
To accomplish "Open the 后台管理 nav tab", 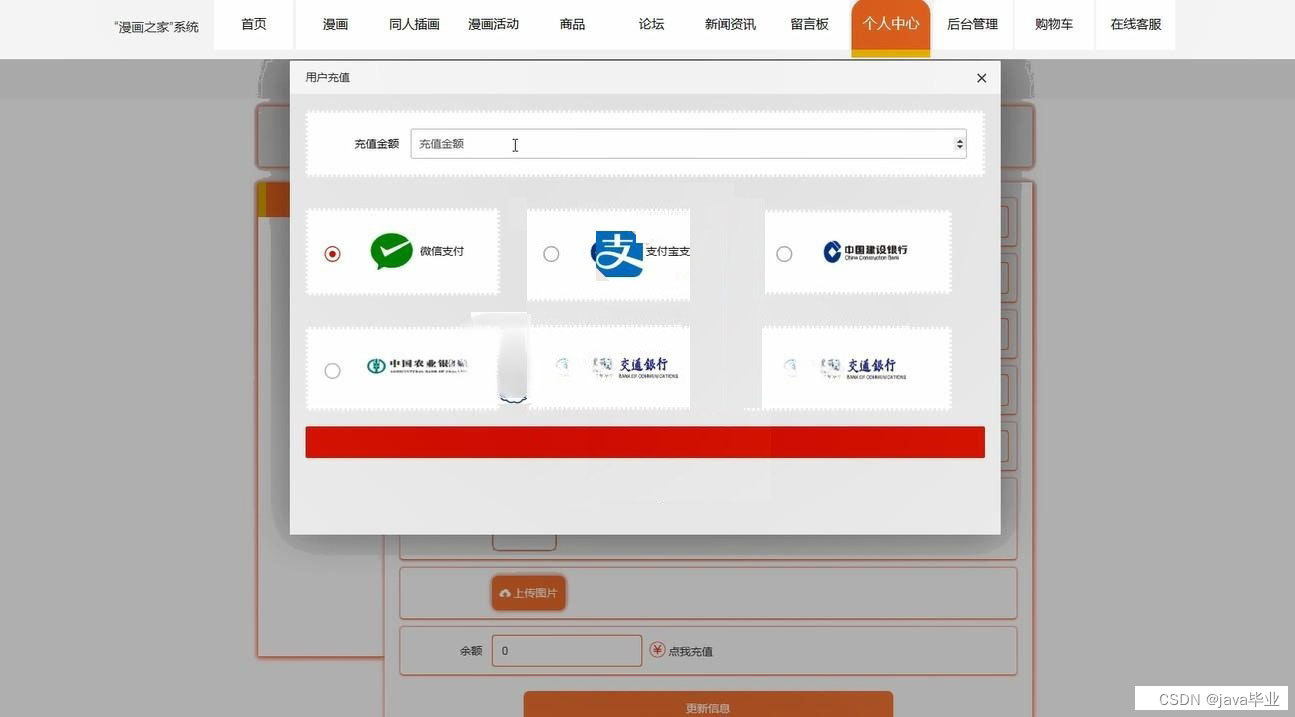I will [972, 24].
